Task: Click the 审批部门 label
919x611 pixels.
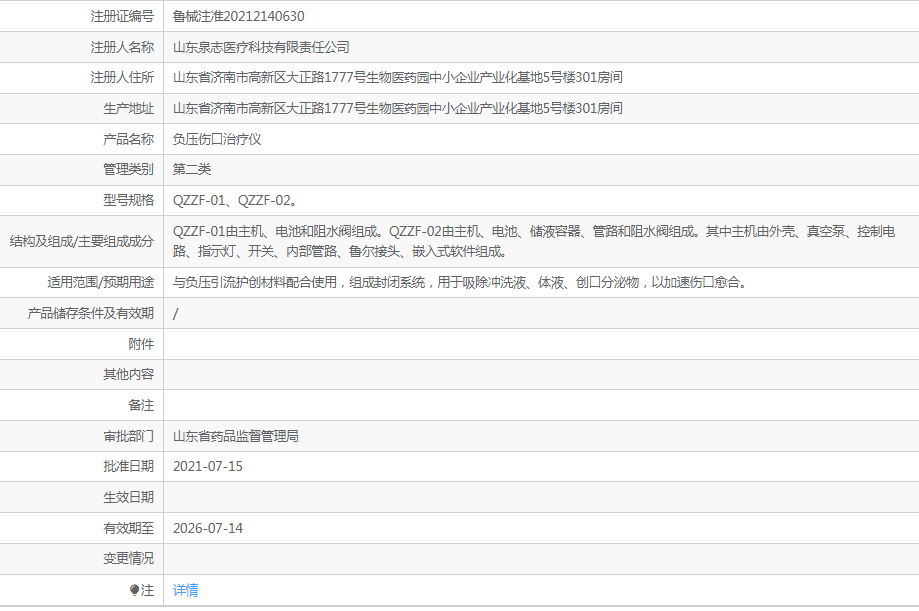Action: 128,436
